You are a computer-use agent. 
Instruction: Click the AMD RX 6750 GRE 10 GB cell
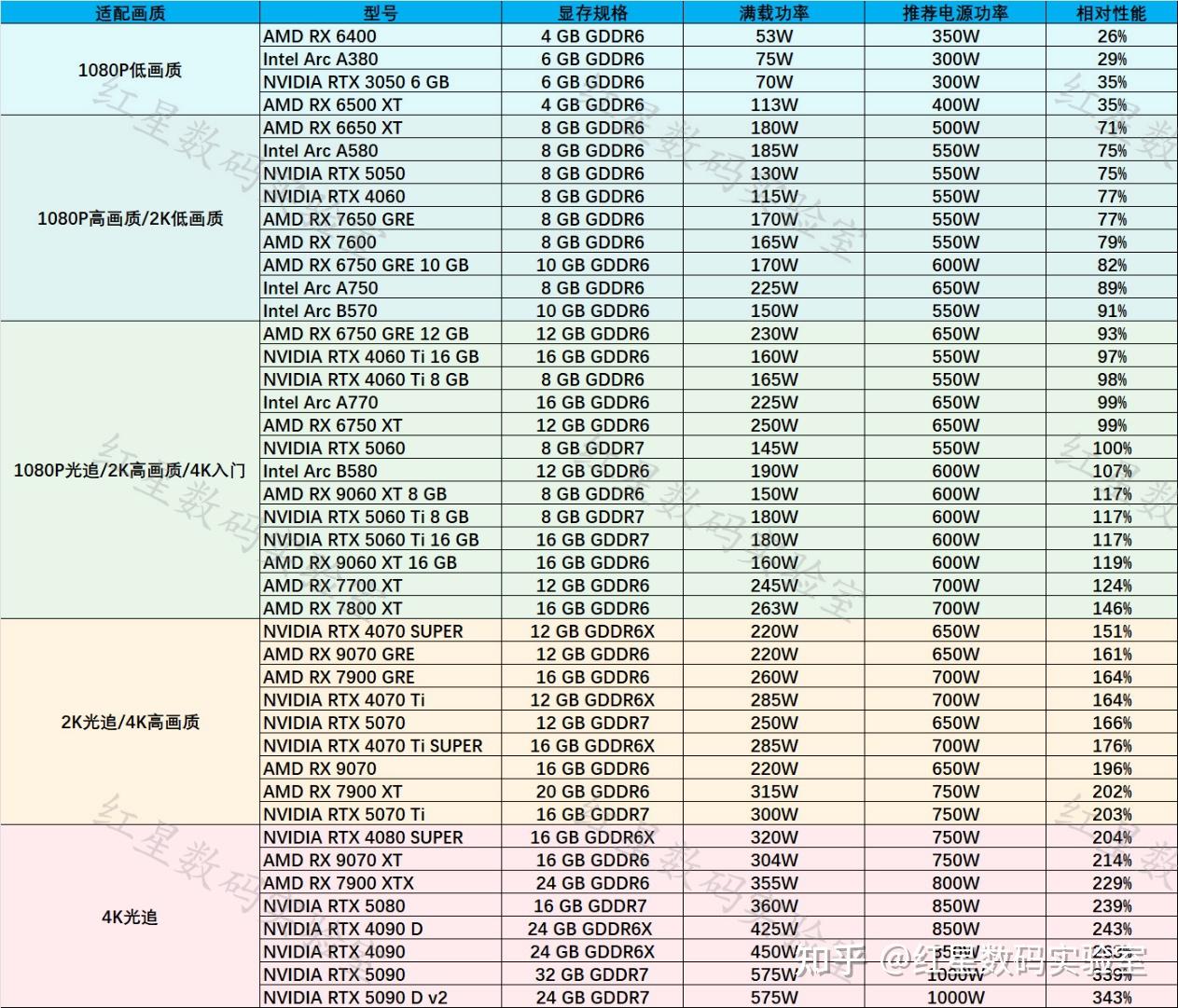[381, 265]
